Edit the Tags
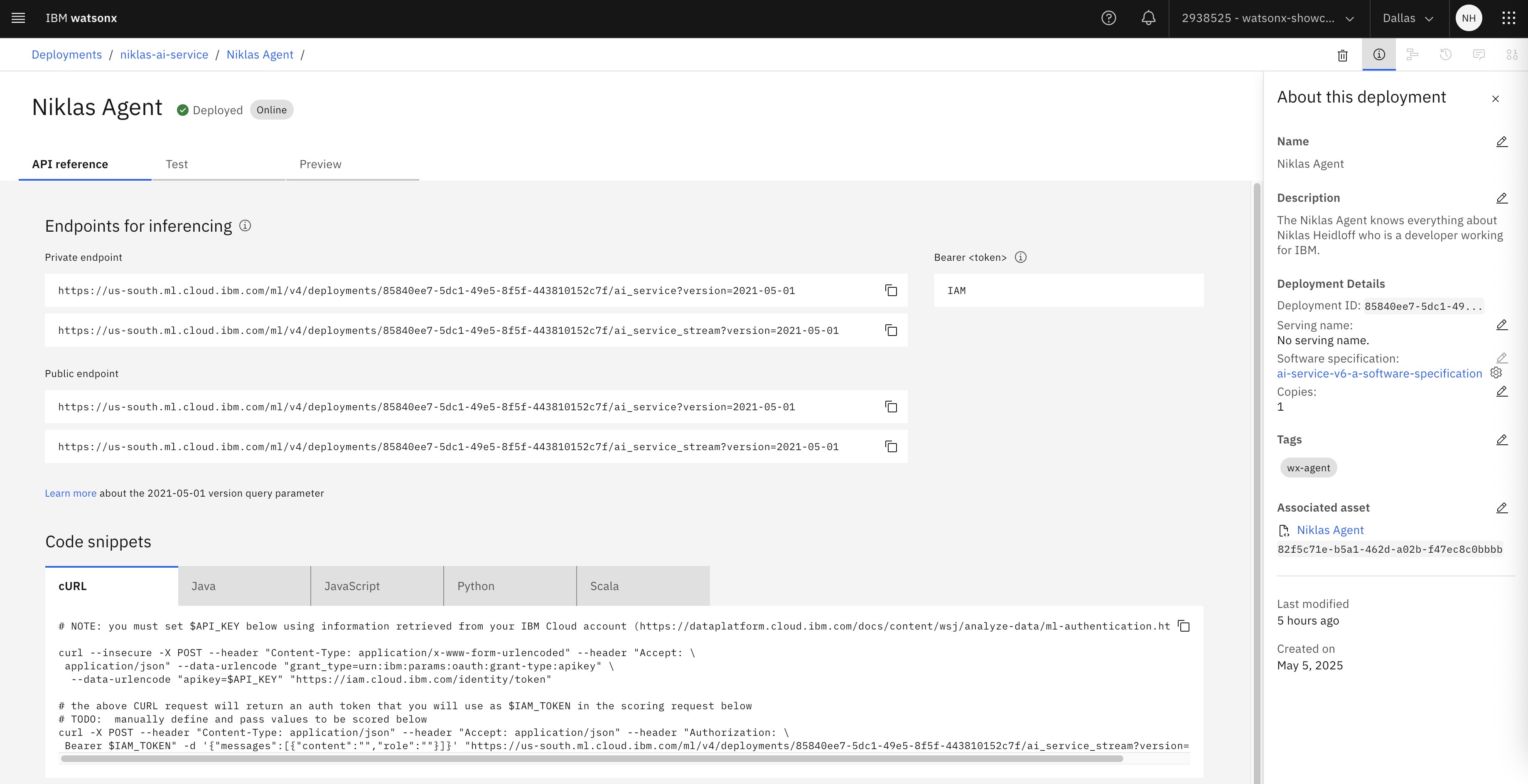 1501,440
